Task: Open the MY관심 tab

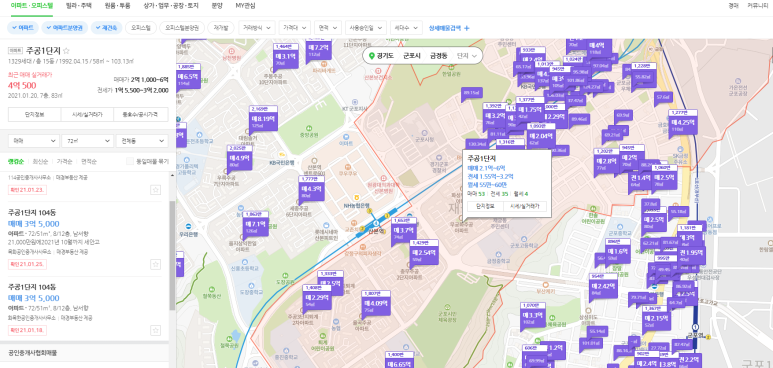Action: pos(246,6)
